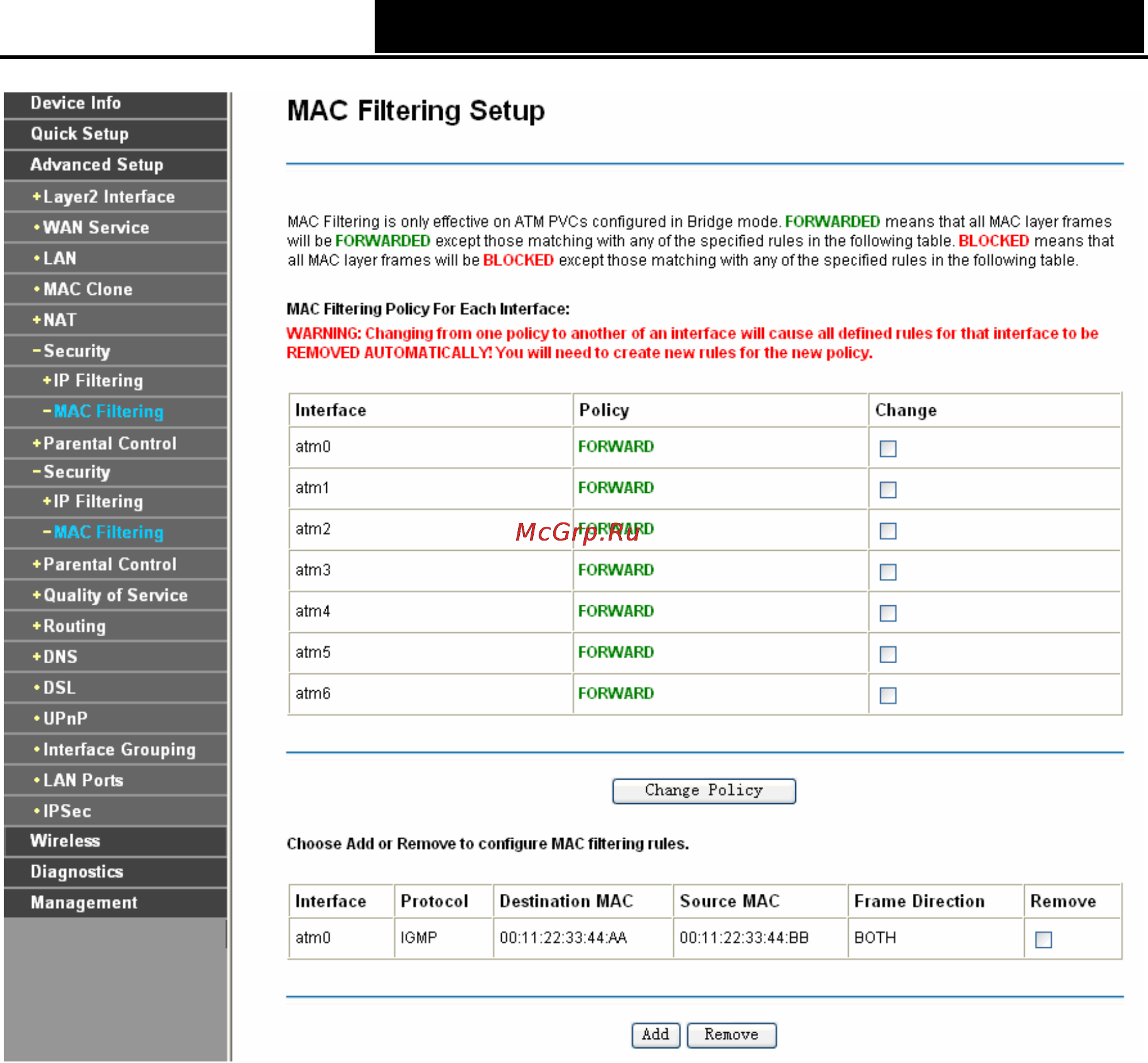The width and height of the screenshot is (1148, 1063).
Task: Open the IPSec settings page
Action: [116, 811]
